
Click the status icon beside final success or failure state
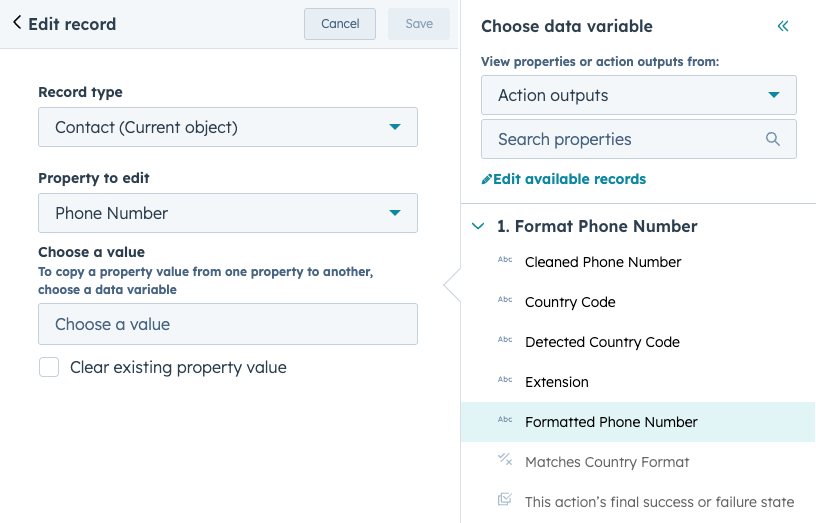[505, 500]
